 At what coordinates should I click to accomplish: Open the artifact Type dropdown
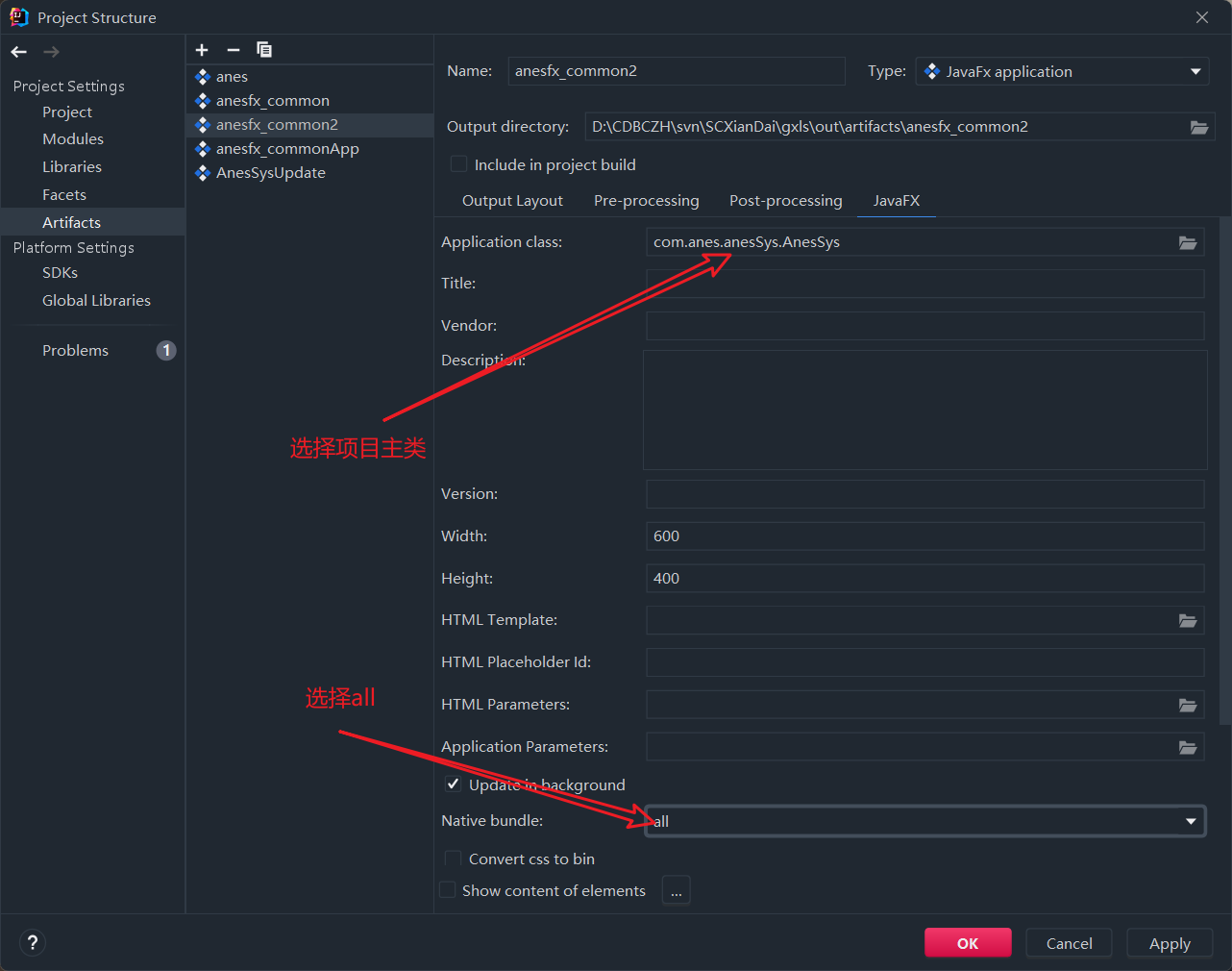[1064, 71]
